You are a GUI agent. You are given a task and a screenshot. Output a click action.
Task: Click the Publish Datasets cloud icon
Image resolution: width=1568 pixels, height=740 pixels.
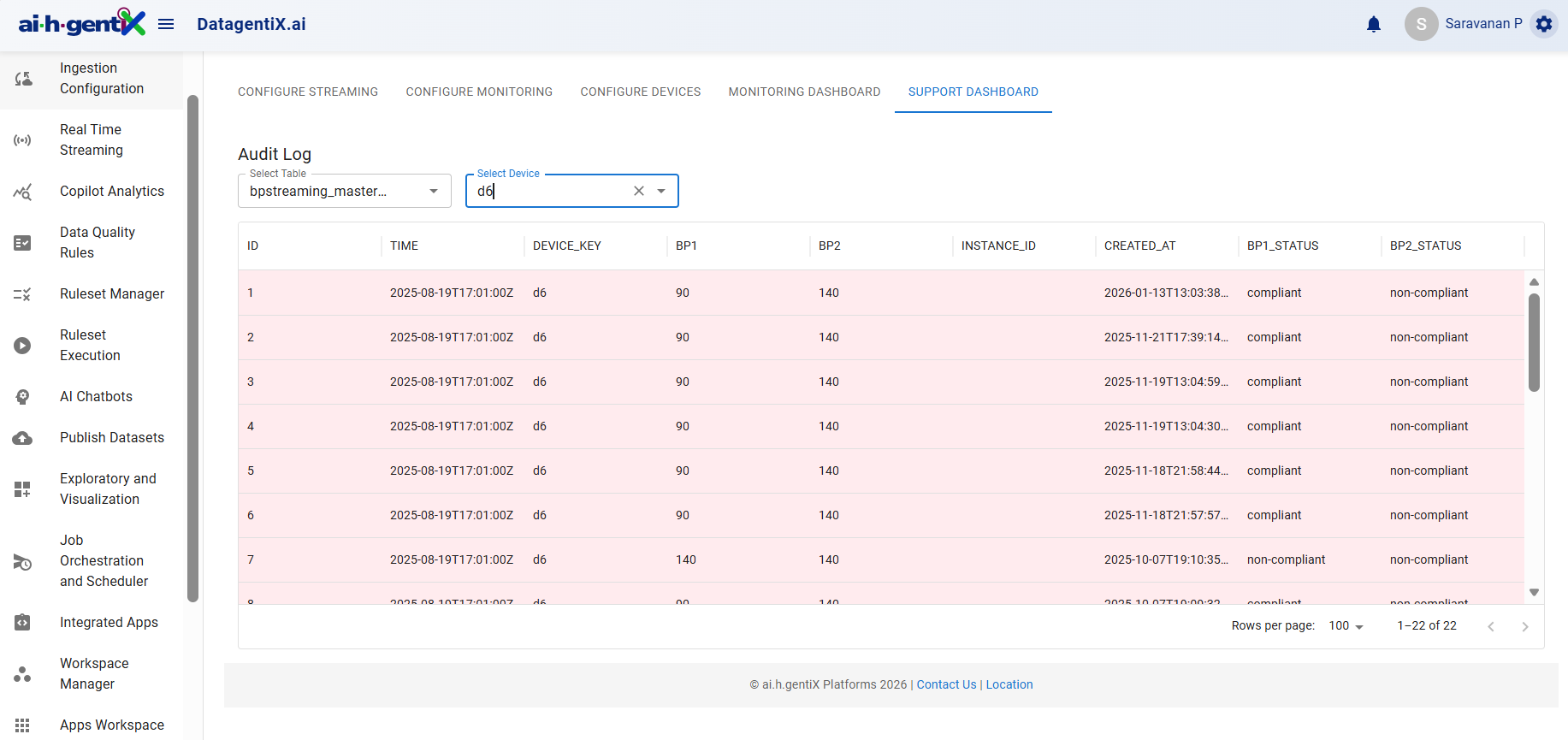23,438
